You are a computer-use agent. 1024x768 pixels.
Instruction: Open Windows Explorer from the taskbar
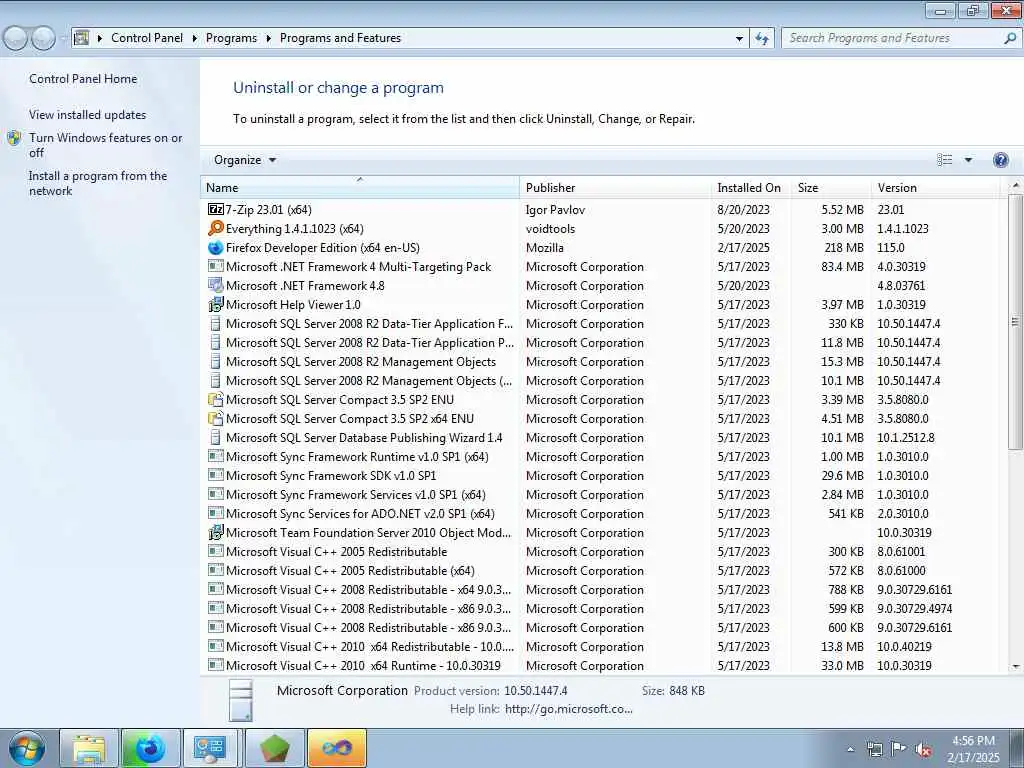pyautogui.click(x=89, y=748)
